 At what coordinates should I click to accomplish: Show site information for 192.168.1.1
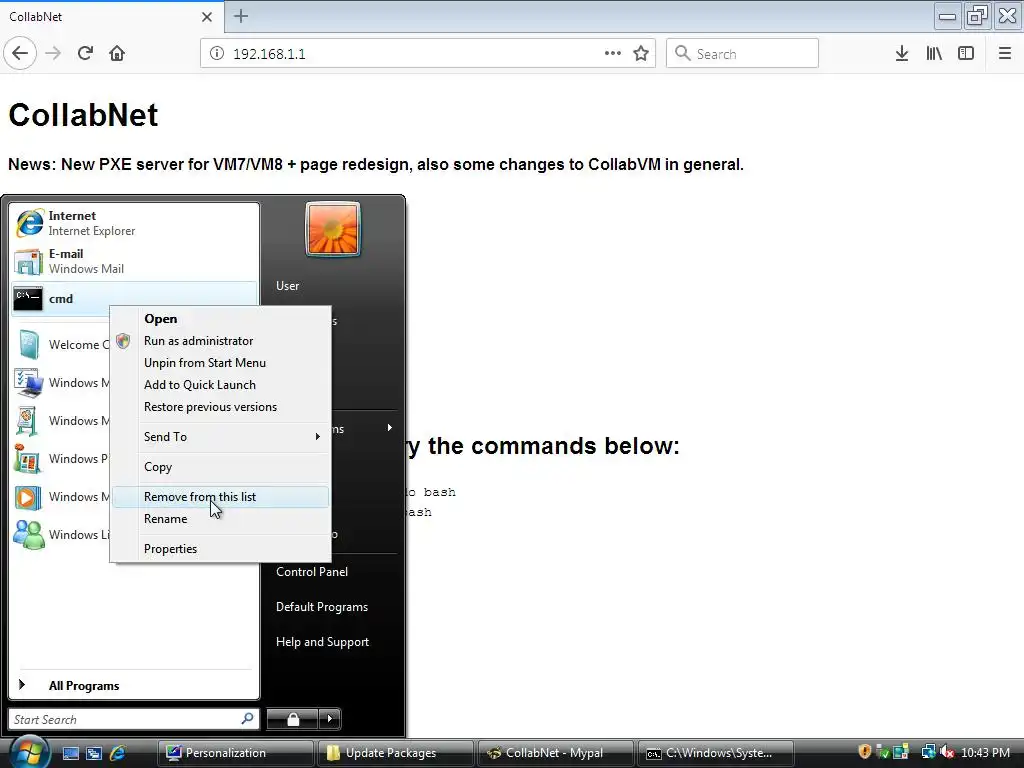tap(217, 54)
